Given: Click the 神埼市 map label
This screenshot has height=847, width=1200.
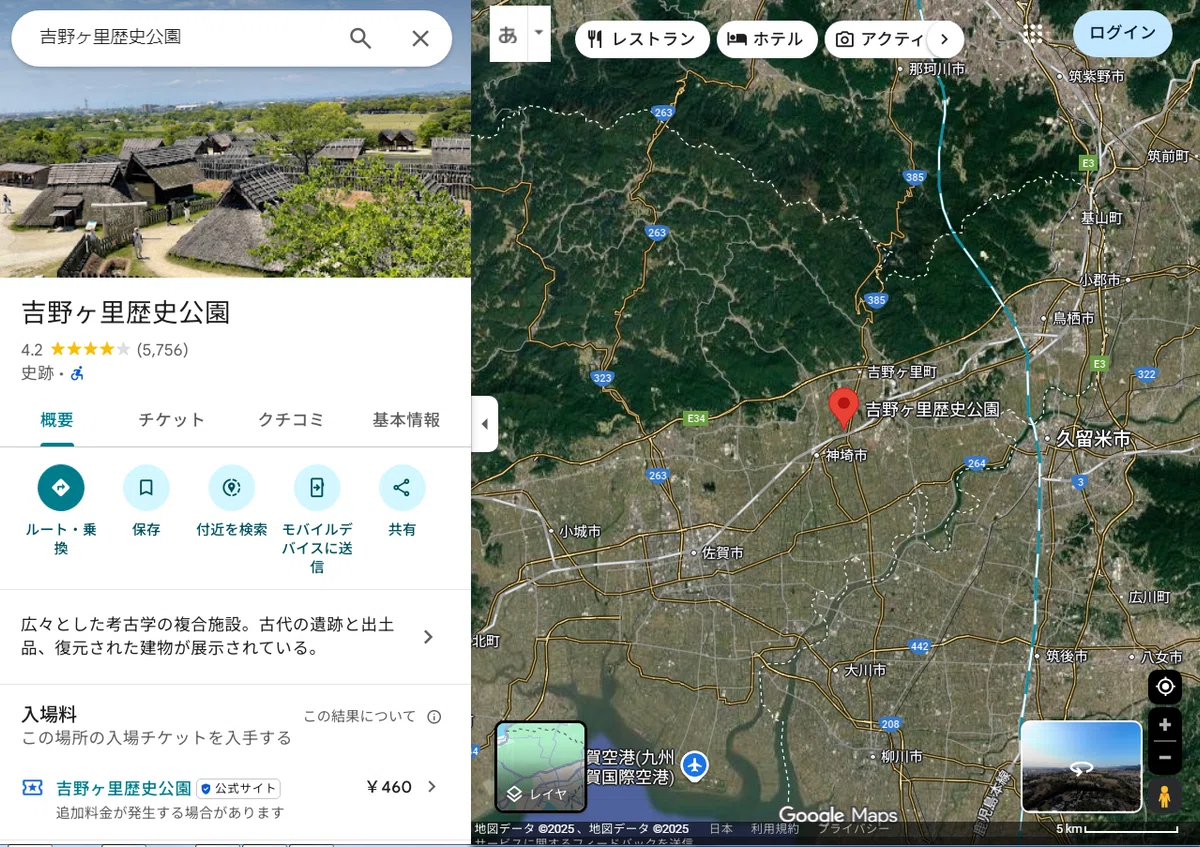Looking at the screenshot, I should pos(846,455).
